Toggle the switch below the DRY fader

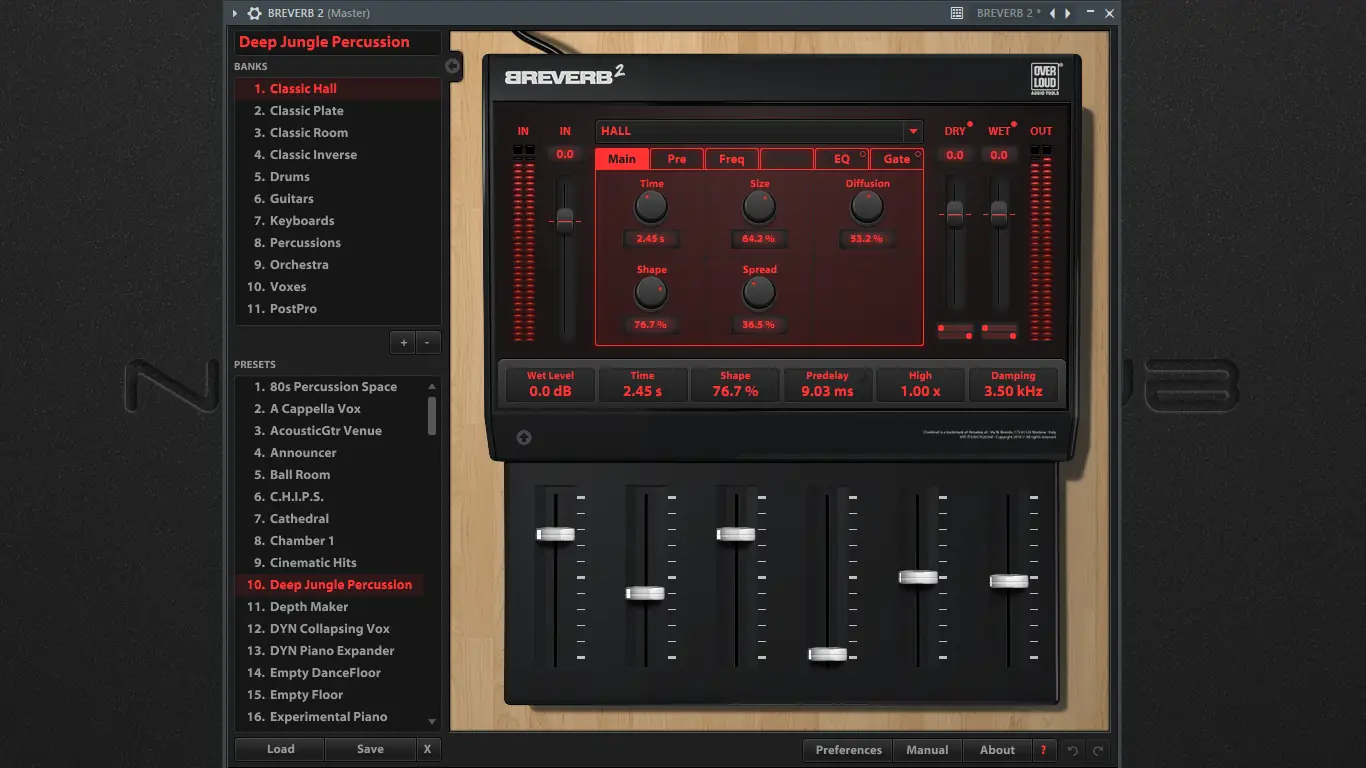[955, 331]
